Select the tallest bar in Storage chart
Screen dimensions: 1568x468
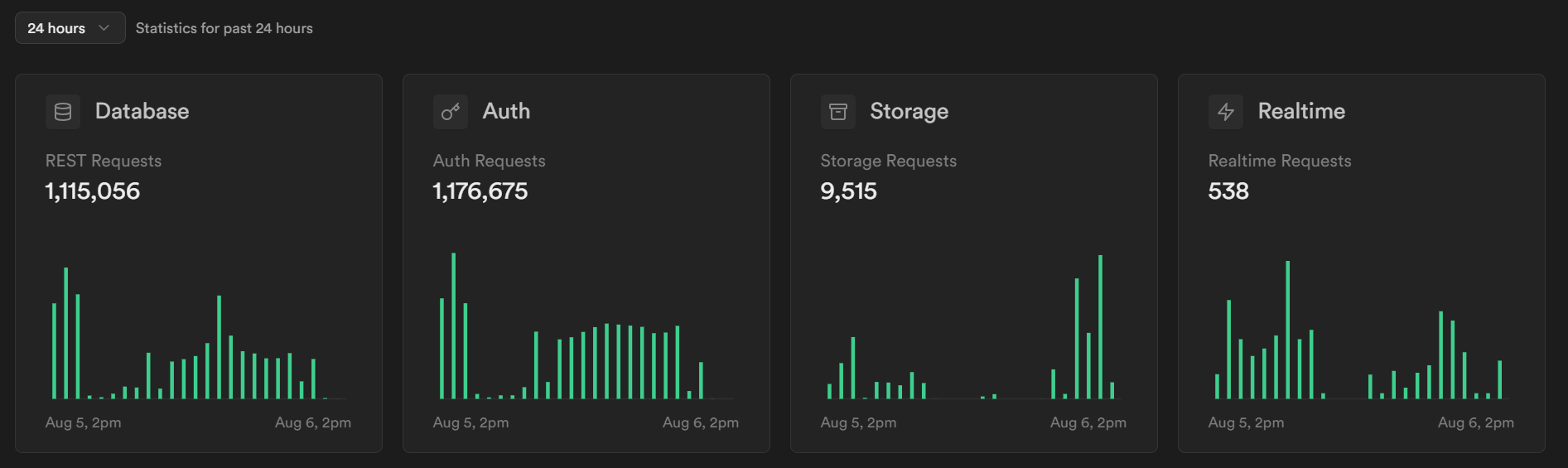[x=1101, y=327]
